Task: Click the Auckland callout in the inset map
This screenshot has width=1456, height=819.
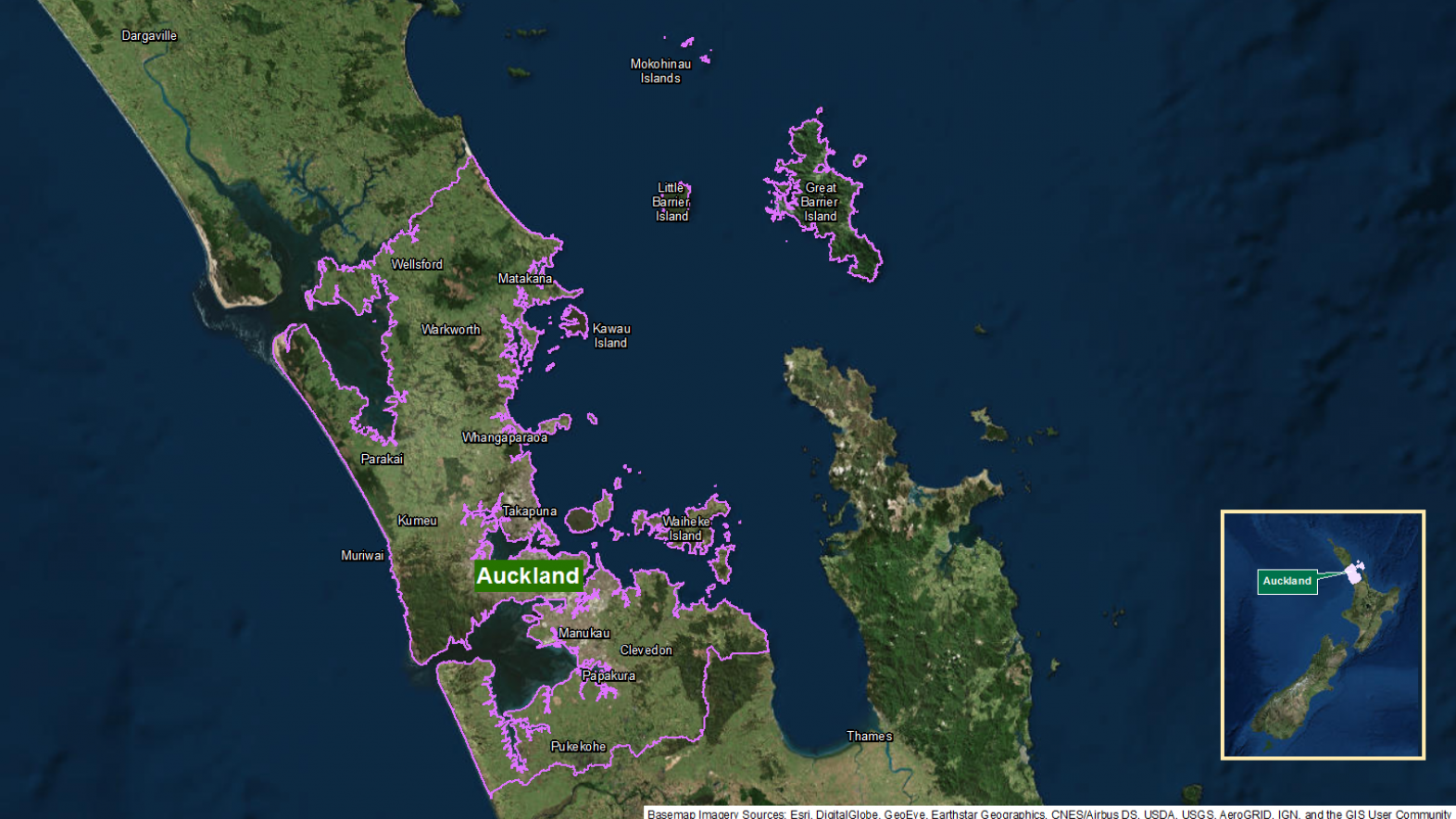Action: click(x=1287, y=581)
